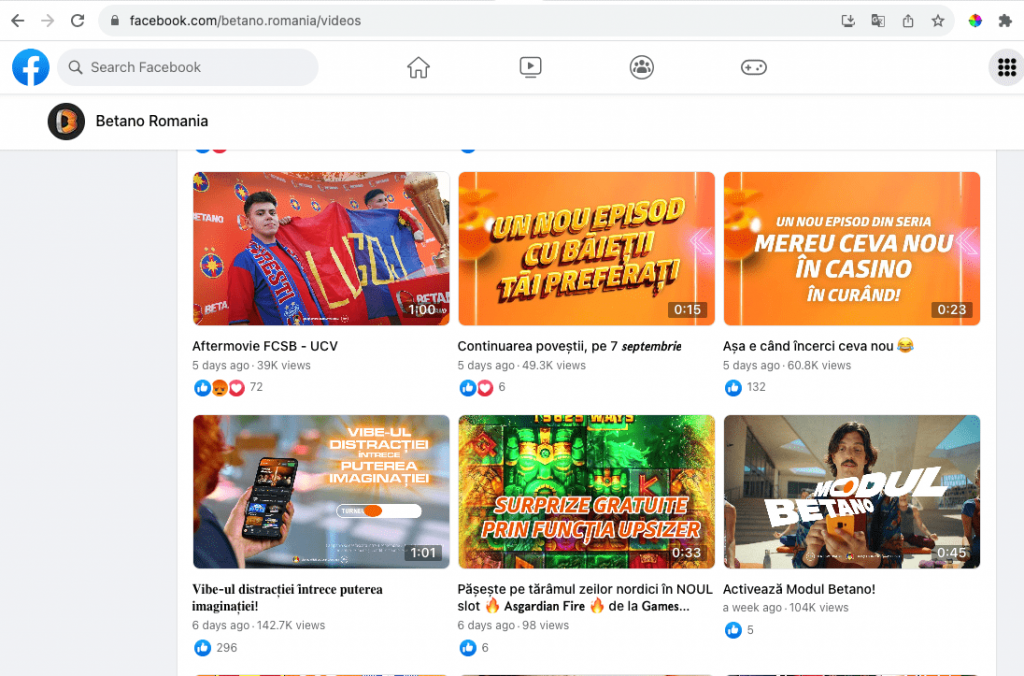The height and width of the screenshot is (676, 1024).
Task: Open the 296 reactions count
Action: [x=227, y=648]
